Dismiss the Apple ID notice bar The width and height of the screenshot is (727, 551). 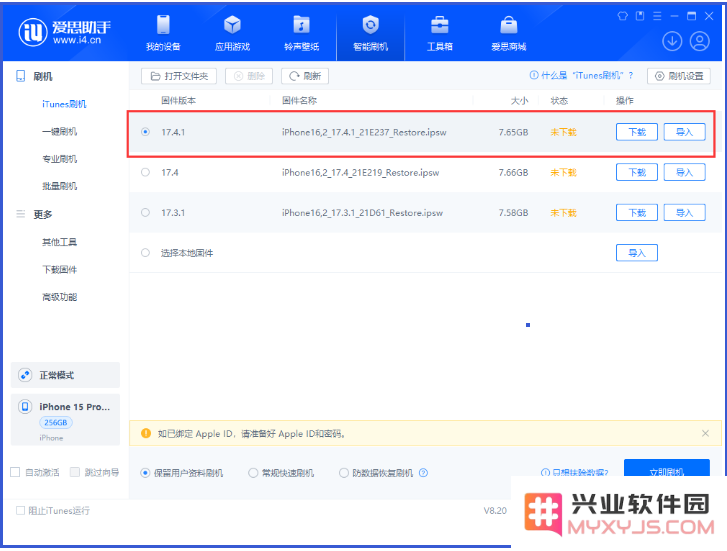tap(705, 433)
